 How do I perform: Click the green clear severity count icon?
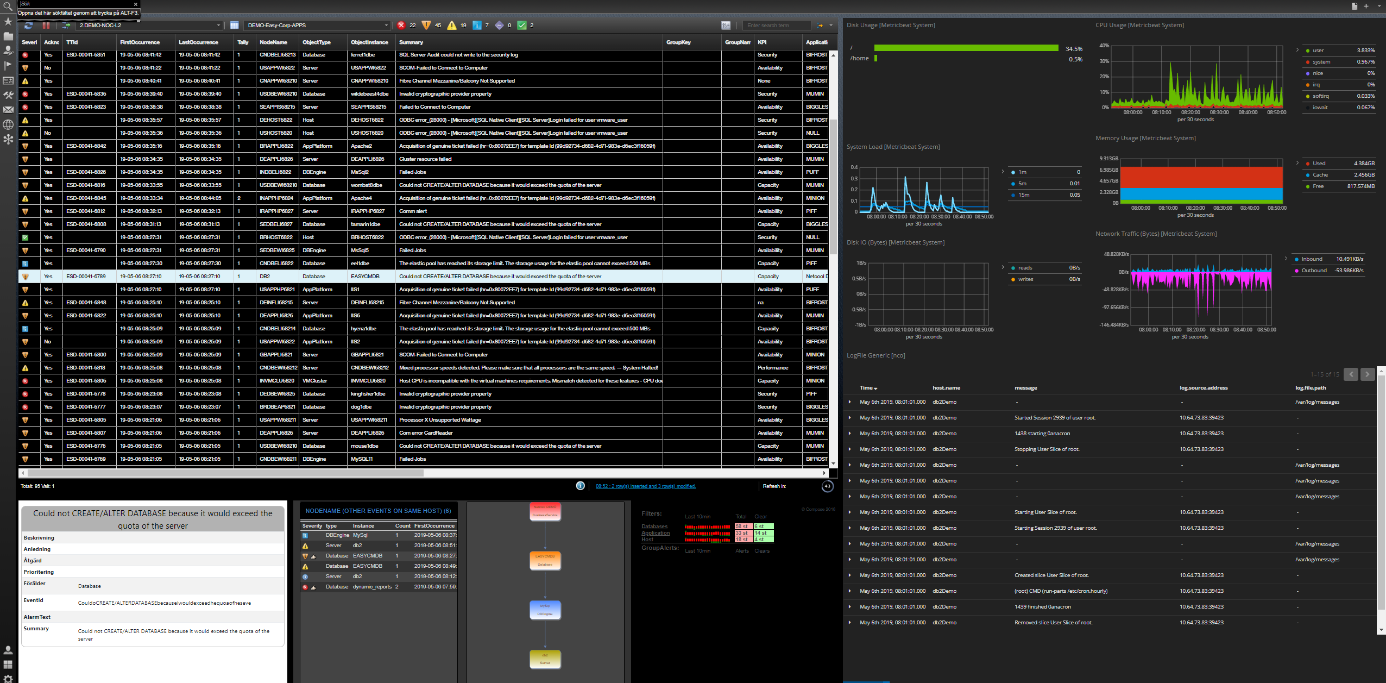click(521, 25)
